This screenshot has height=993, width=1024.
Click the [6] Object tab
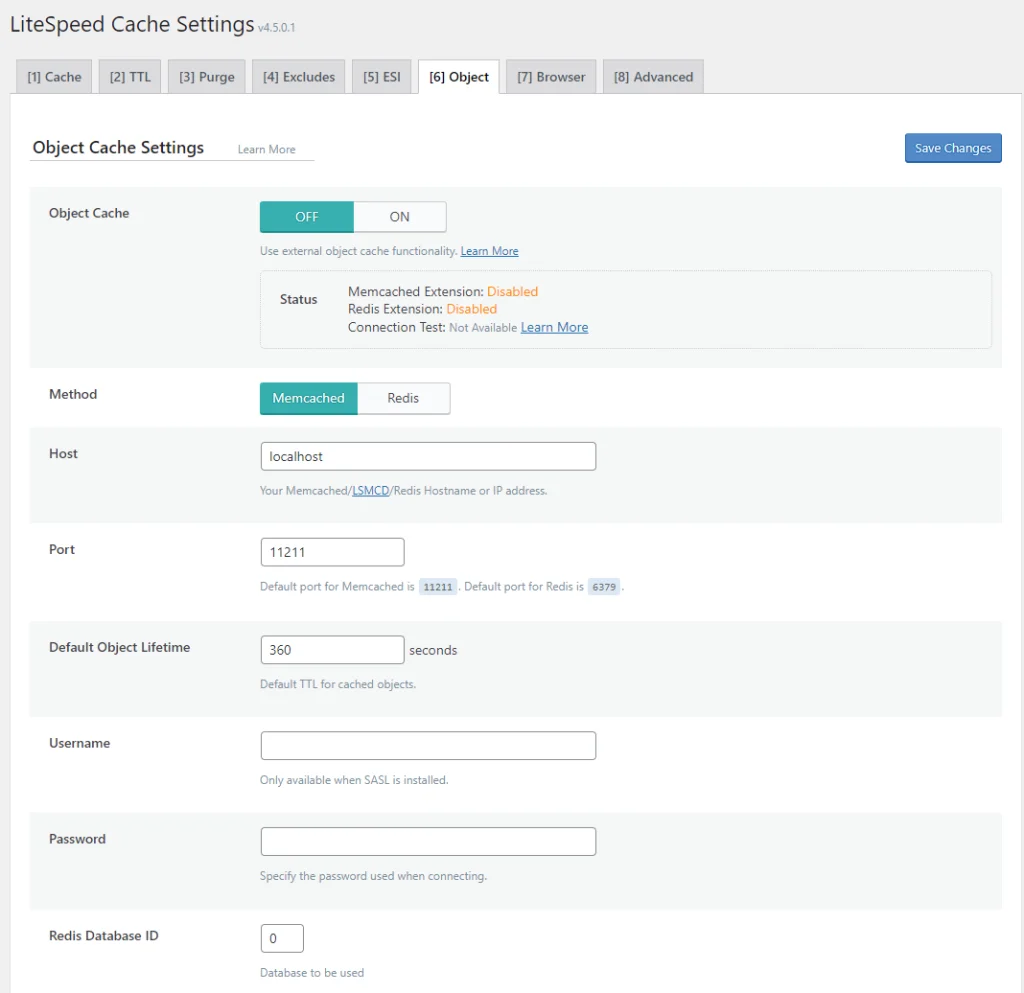pyautogui.click(x=458, y=77)
